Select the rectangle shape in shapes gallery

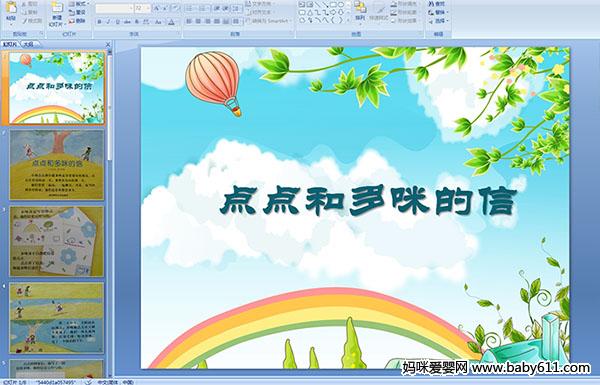click(333, 5)
